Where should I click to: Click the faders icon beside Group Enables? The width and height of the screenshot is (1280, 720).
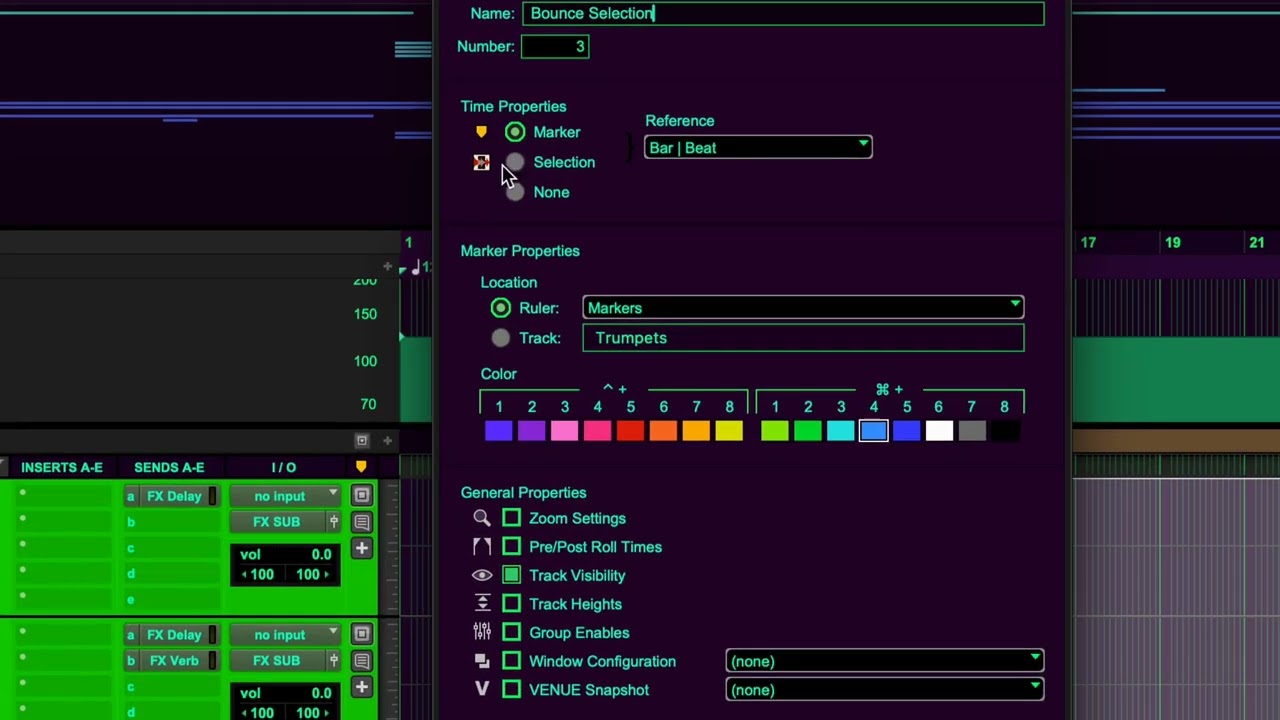click(x=482, y=632)
